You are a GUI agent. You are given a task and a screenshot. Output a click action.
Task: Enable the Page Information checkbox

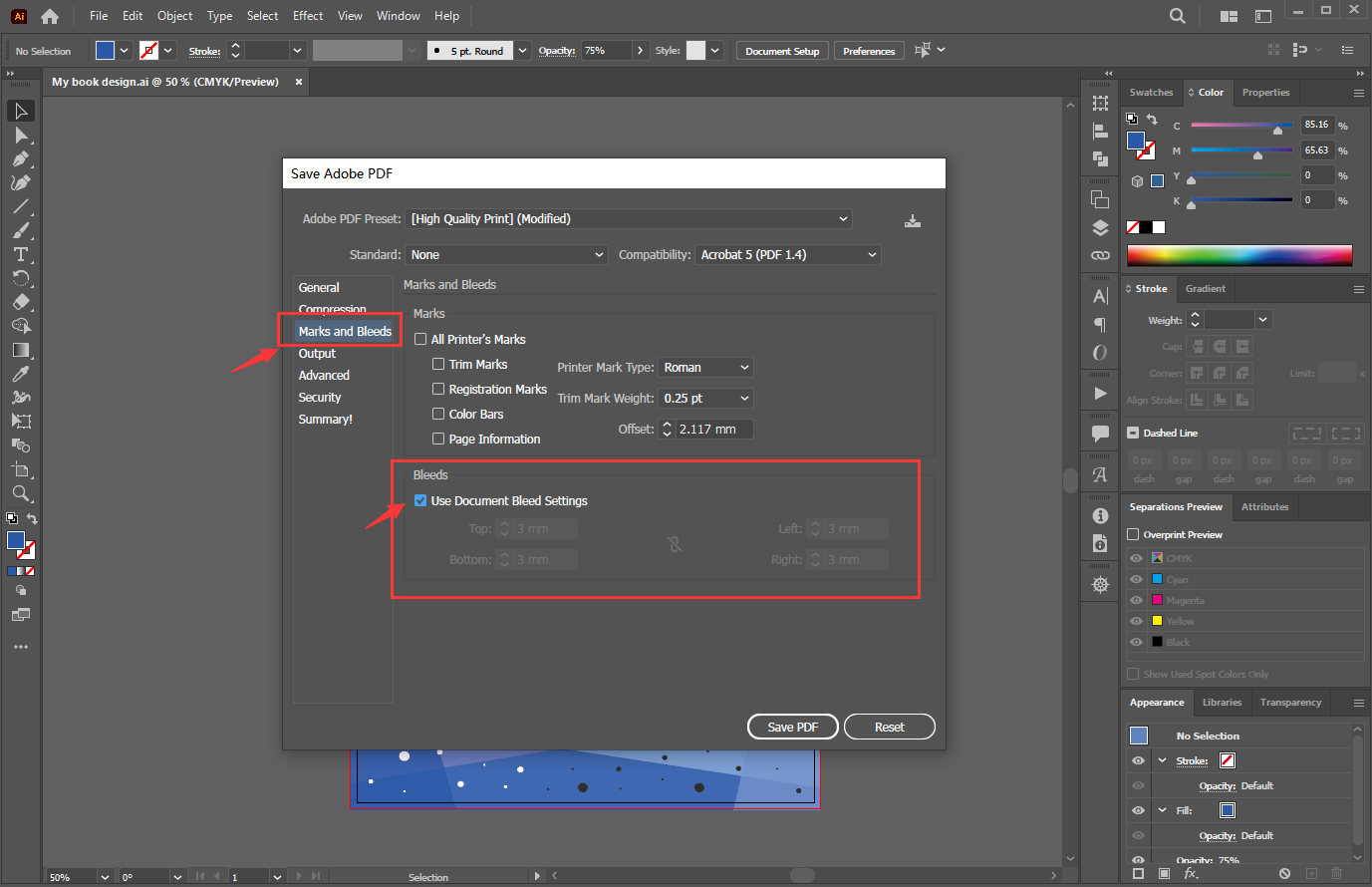[x=438, y=439]
